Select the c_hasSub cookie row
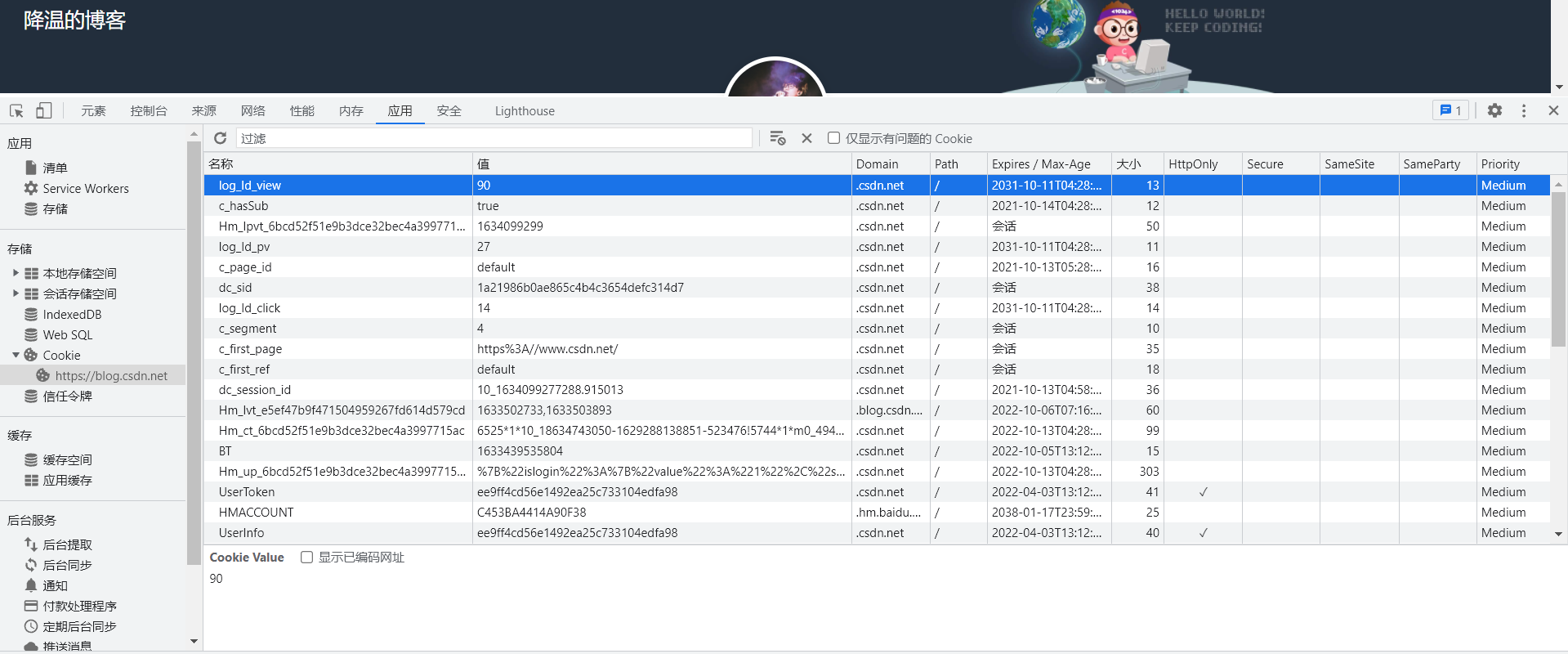The image size is (1568, 654). (x=877, y=206)
